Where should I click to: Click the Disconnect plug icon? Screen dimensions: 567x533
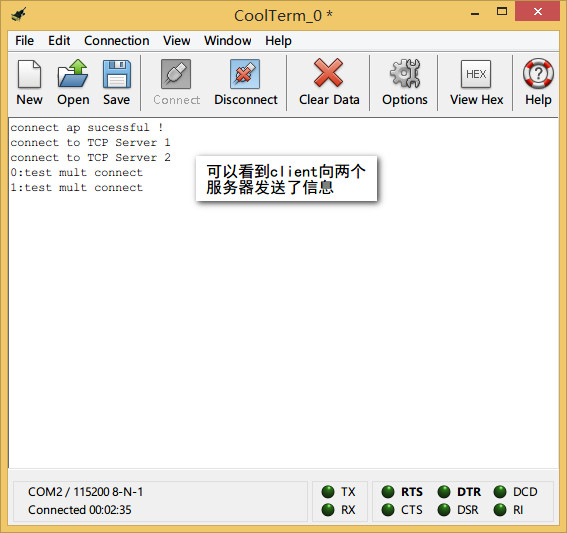coord(245,74)
